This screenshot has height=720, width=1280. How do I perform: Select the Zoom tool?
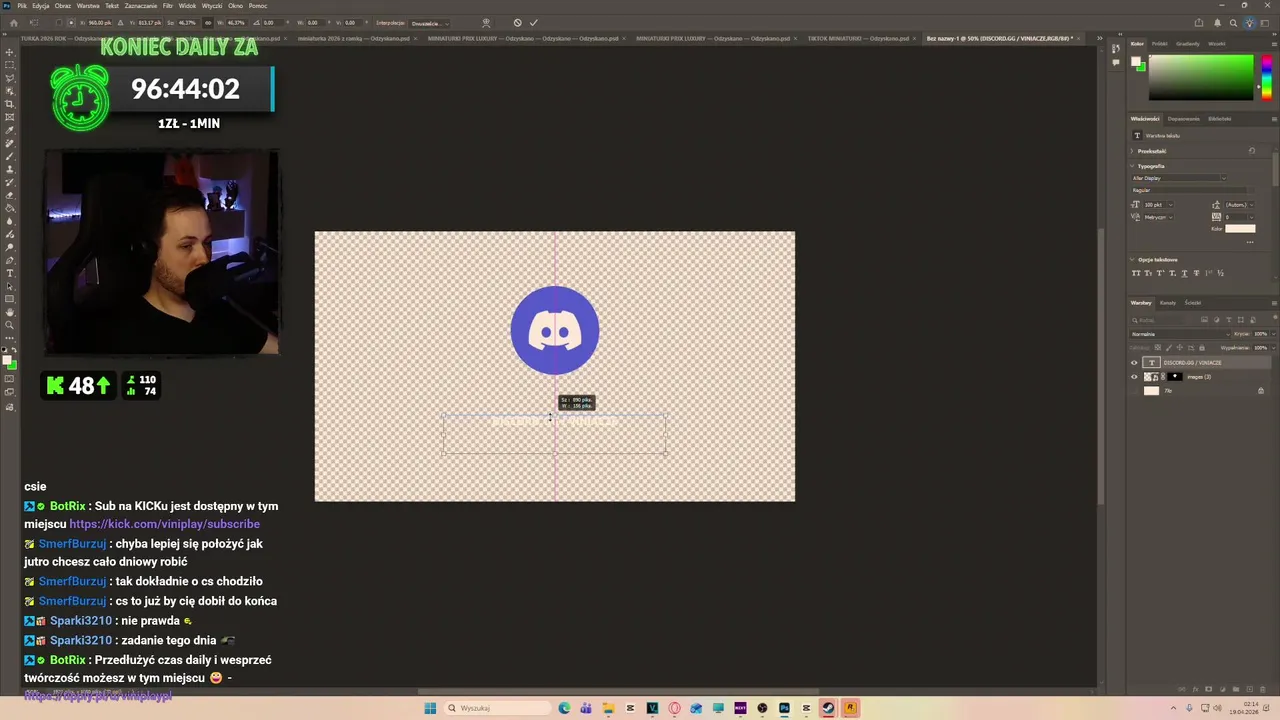click(10, 325)
